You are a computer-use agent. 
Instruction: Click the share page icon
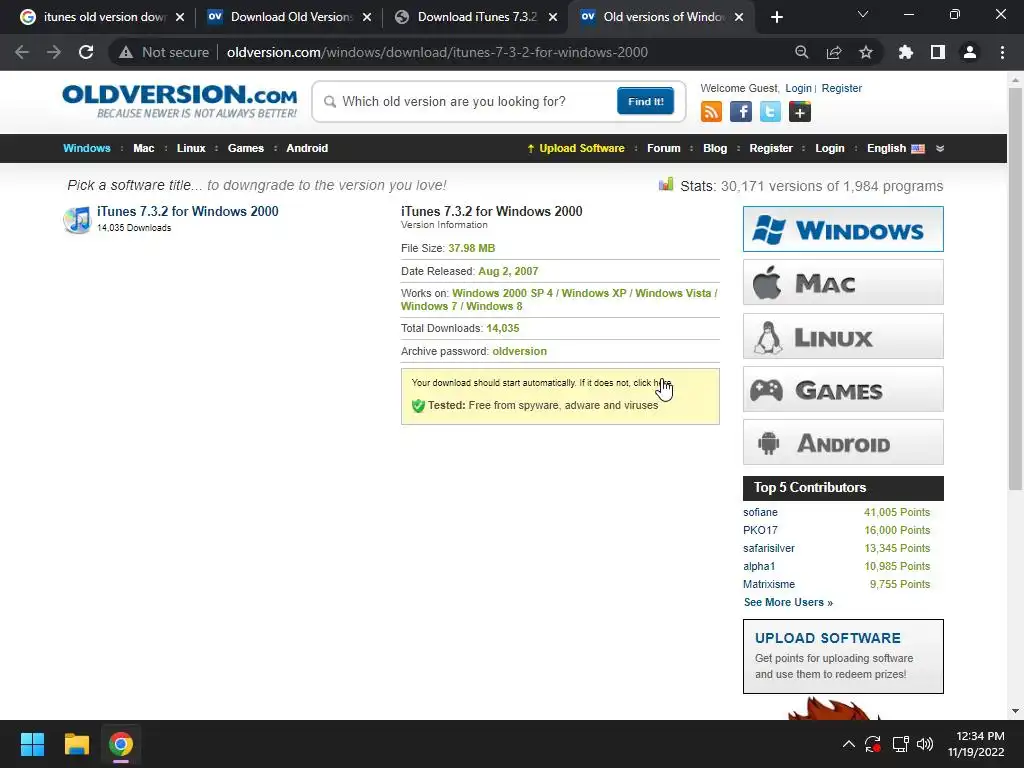point(834,52)
